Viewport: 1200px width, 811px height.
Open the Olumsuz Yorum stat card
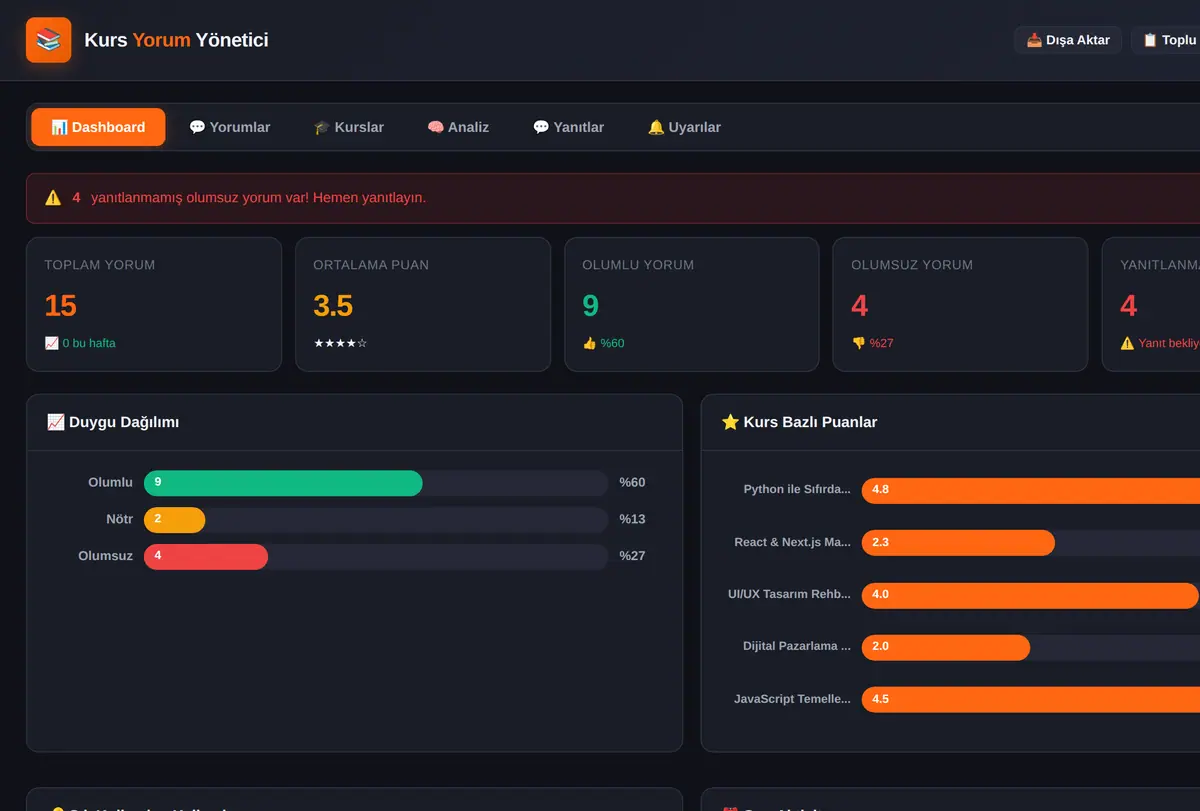pos(961,304)
